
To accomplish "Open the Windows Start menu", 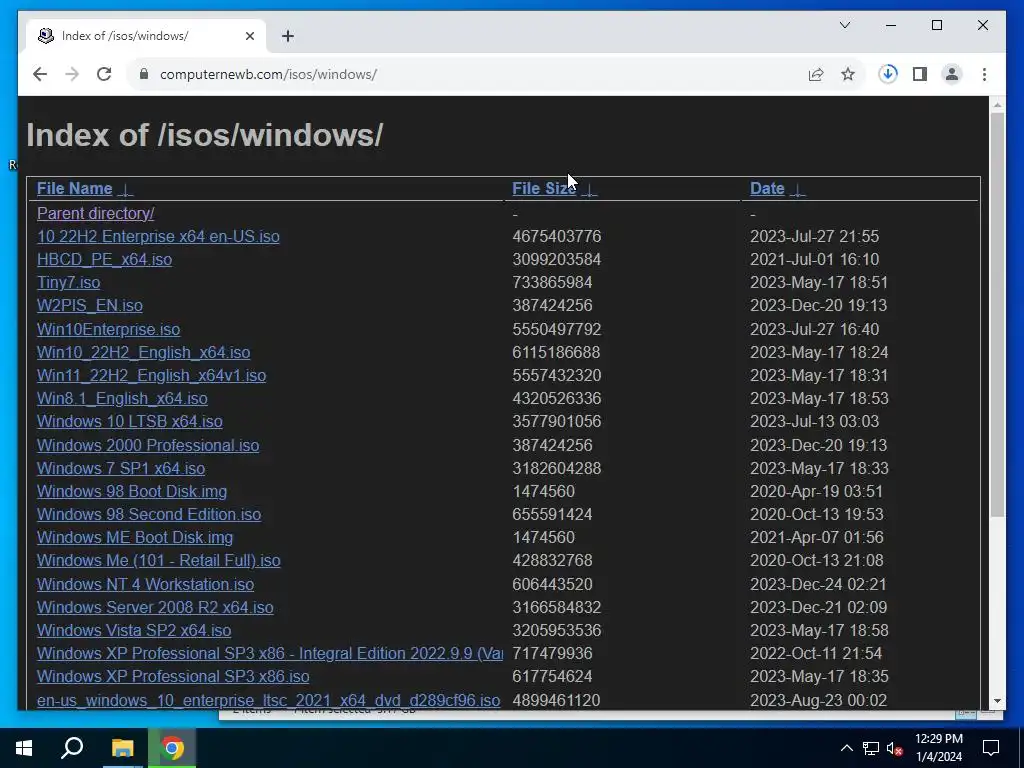I will [24, 748].
